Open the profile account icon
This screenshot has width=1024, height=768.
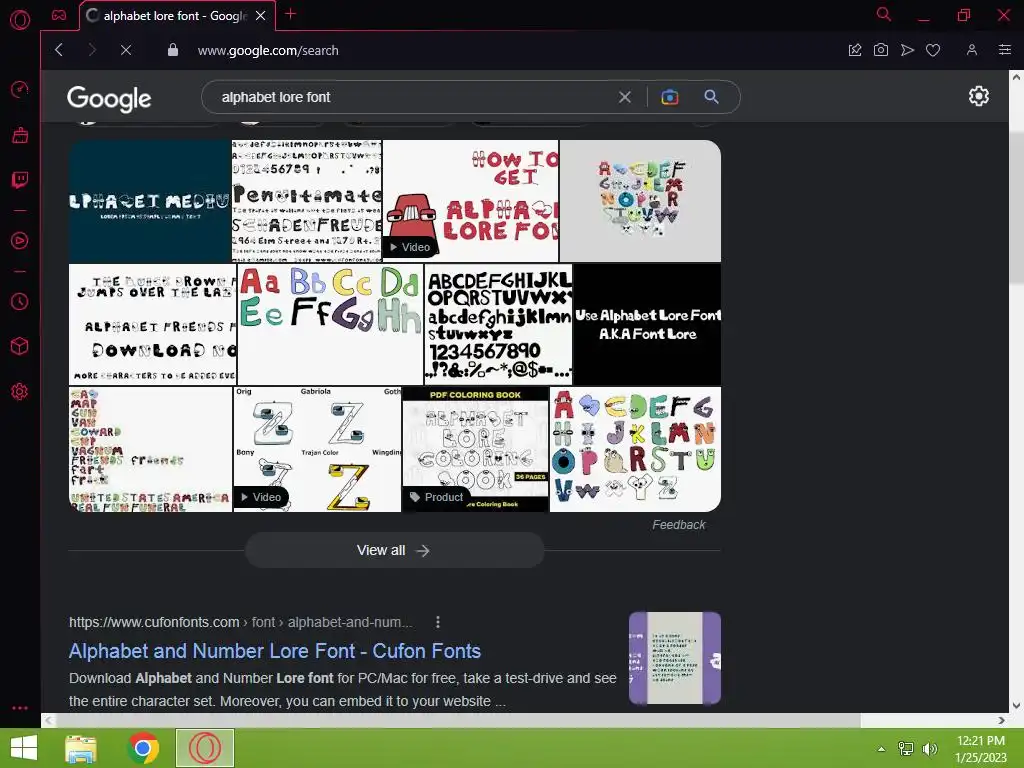[972, 50]
